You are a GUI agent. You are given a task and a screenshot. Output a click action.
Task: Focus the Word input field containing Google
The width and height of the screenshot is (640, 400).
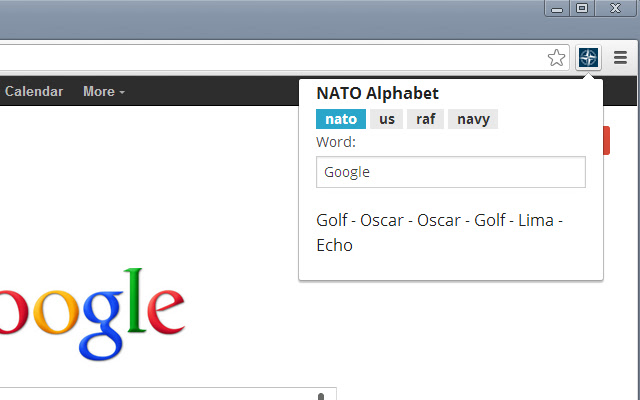(x=451, y=172)
